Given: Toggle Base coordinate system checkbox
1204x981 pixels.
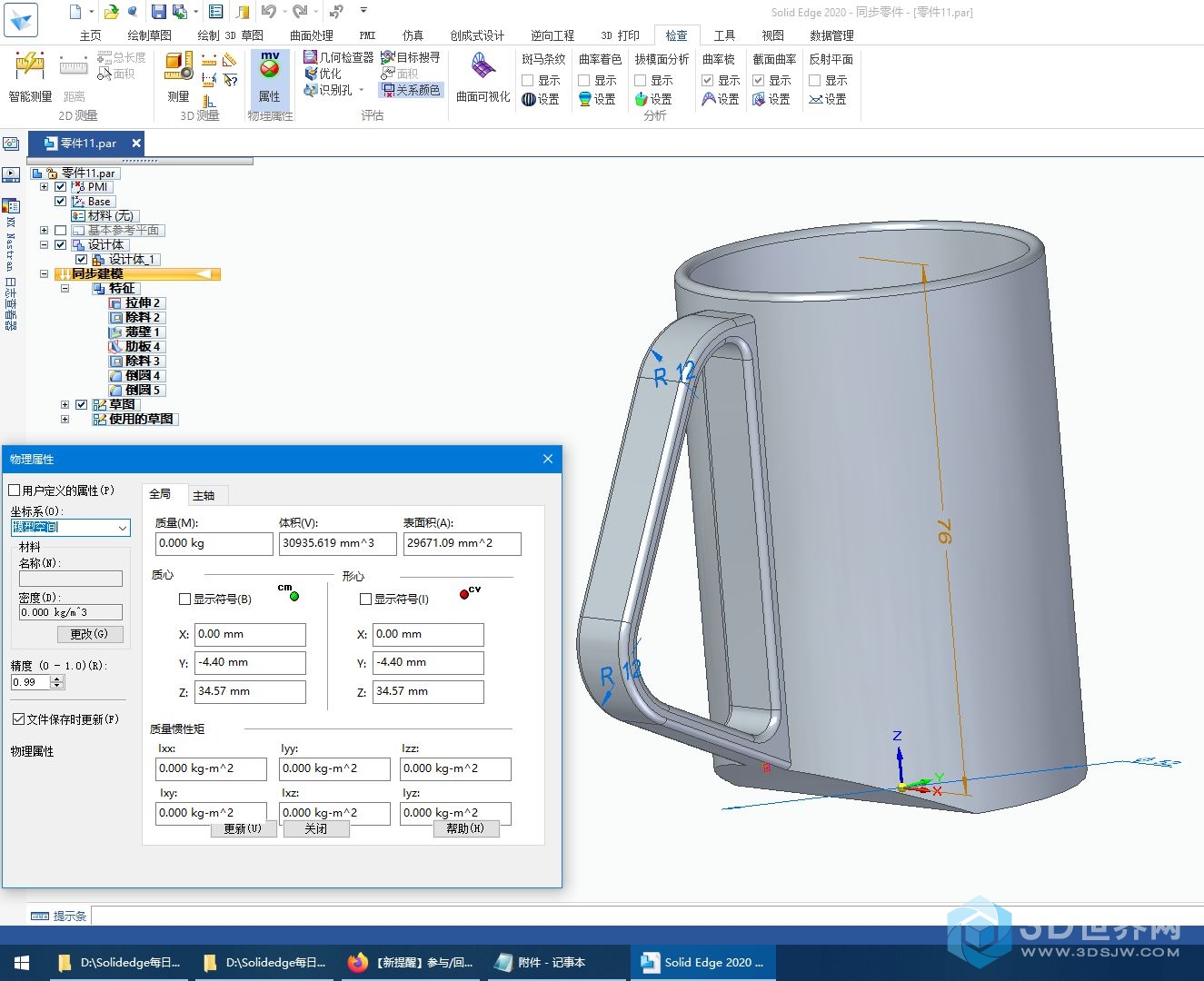Looking at the screenshot, I should 61,201.
